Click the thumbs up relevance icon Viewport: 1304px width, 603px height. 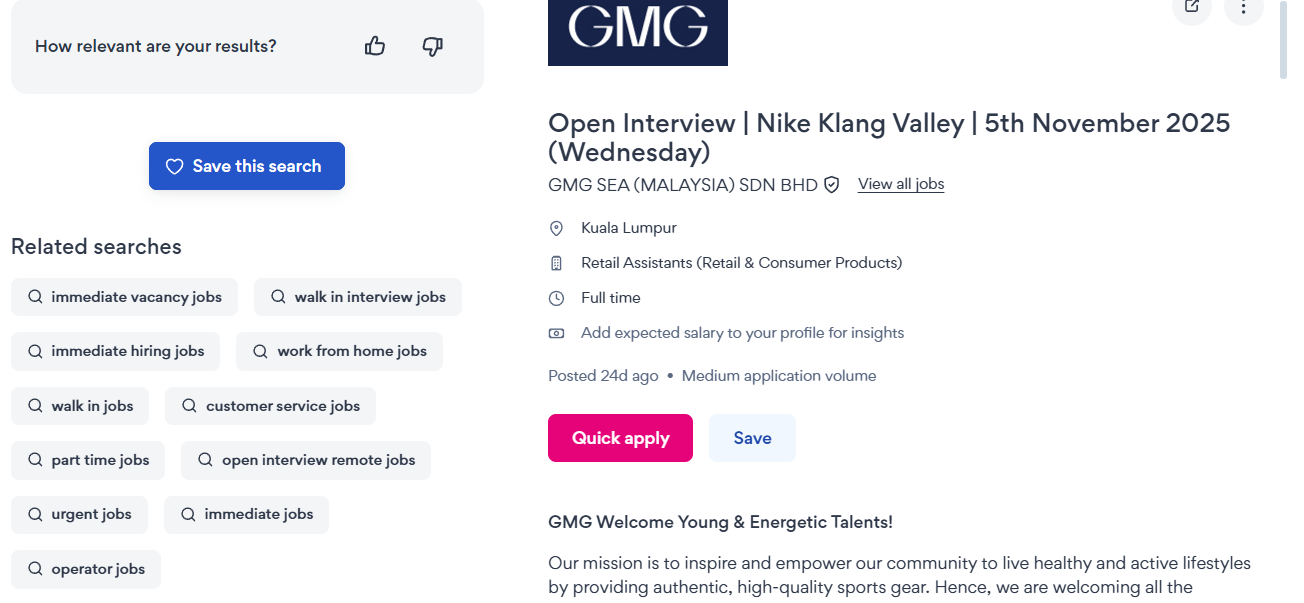pos(375,46)
